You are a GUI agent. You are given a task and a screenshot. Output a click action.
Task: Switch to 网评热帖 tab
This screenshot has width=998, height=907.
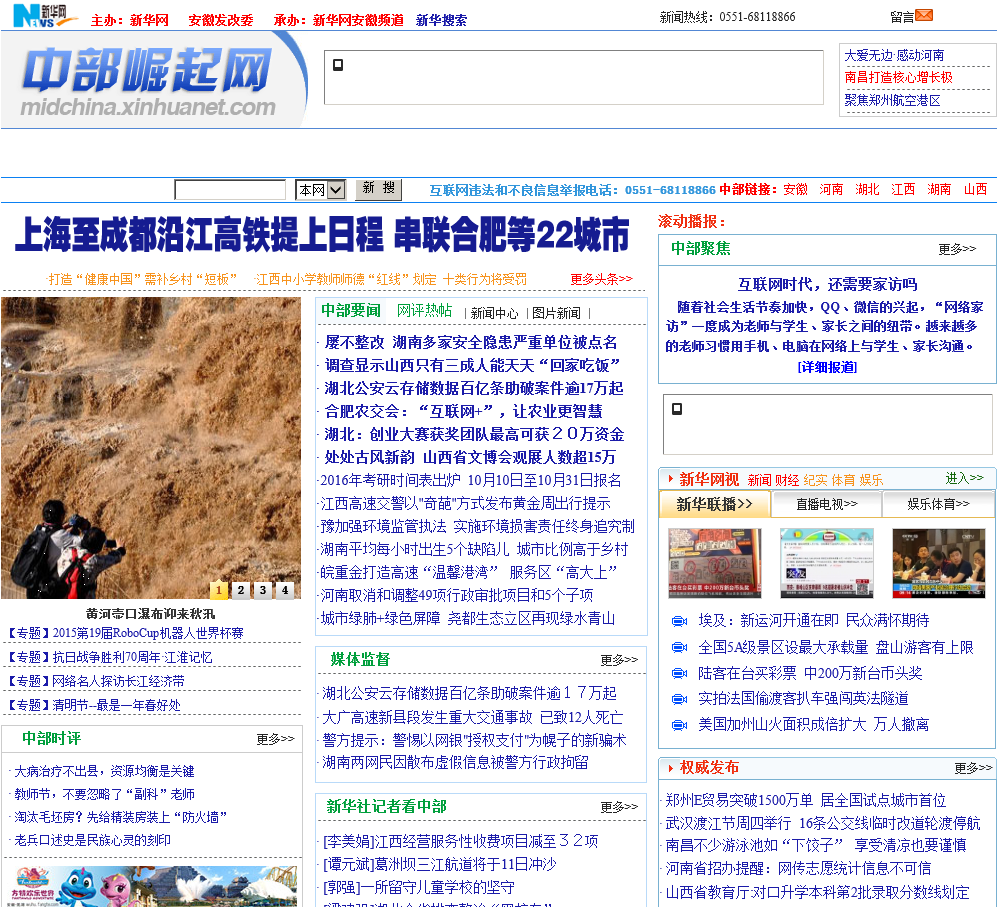(x=425, y=311)
